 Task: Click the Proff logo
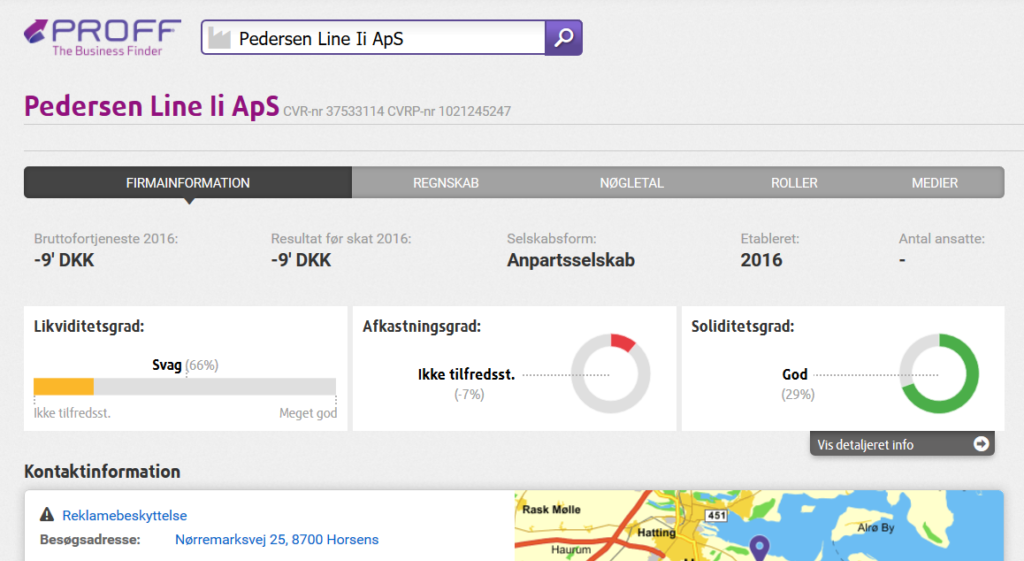coord(103,38)
